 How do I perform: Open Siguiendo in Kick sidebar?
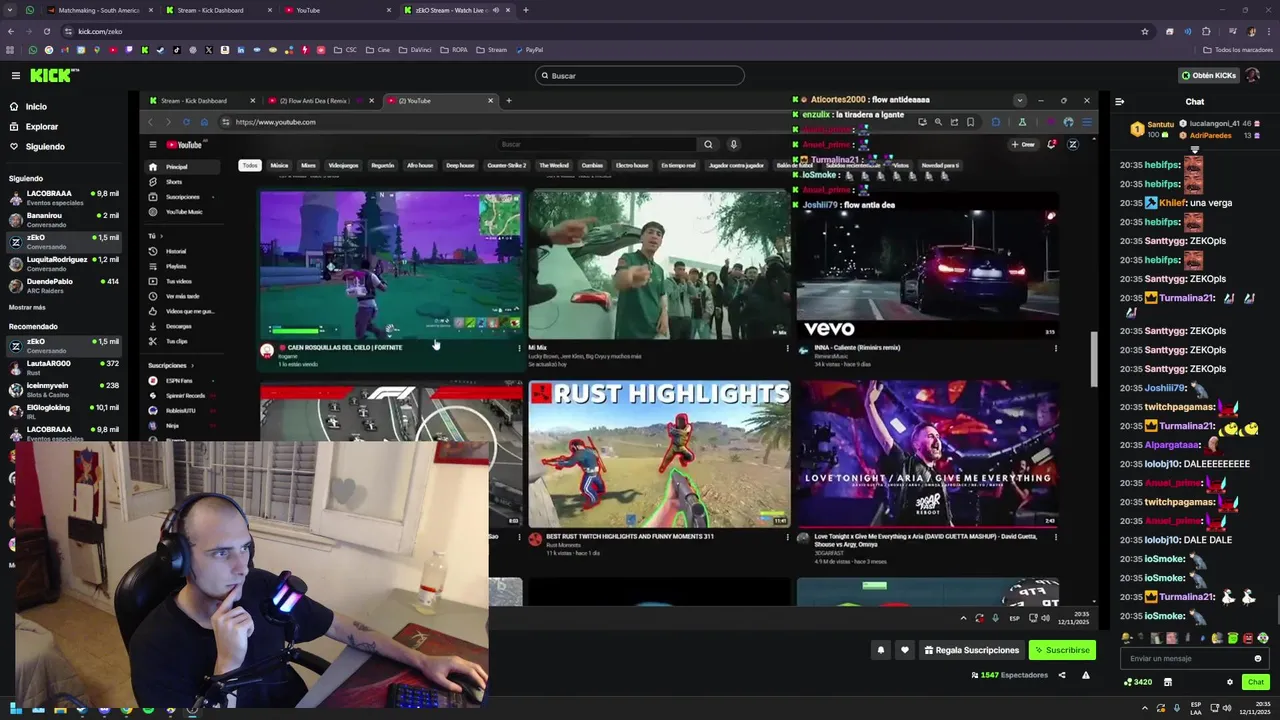click(x=45, y=147)
